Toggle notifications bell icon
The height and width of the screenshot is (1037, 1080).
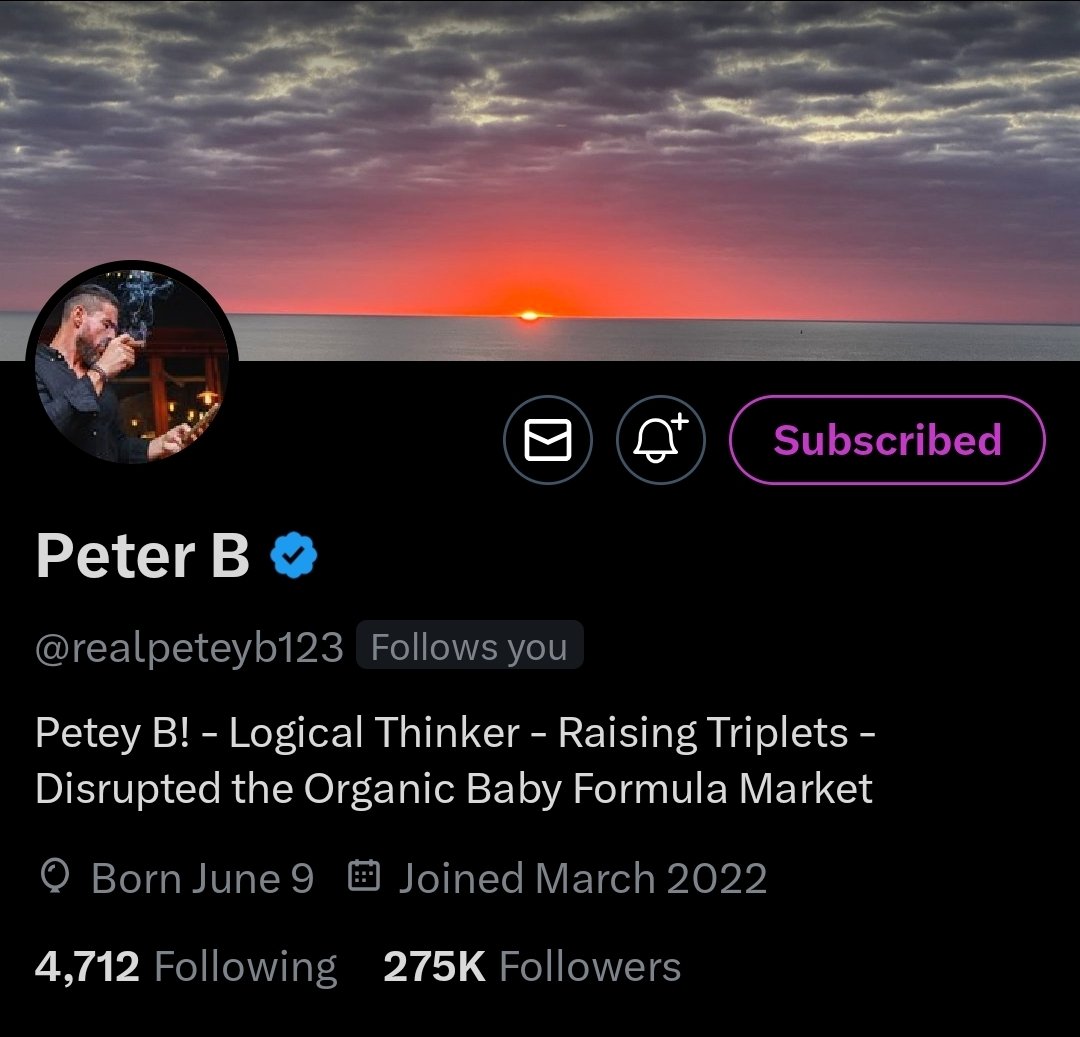click(x=661, y=441)
